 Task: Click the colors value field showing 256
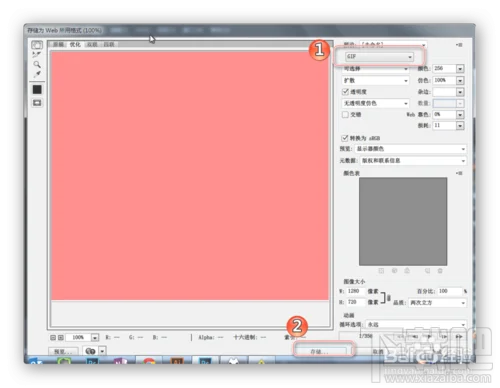444,69
